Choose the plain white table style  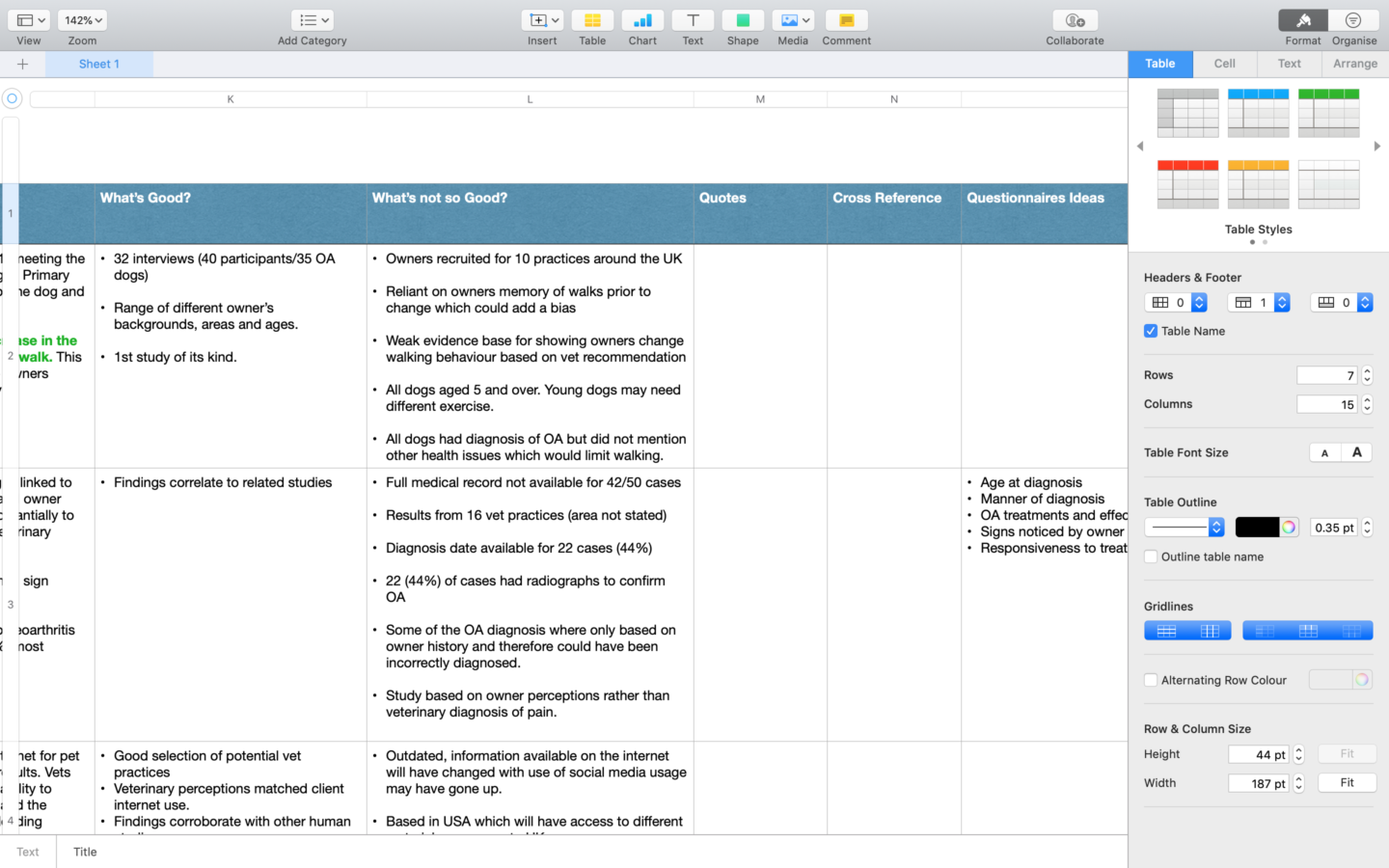coord(1328,184)
